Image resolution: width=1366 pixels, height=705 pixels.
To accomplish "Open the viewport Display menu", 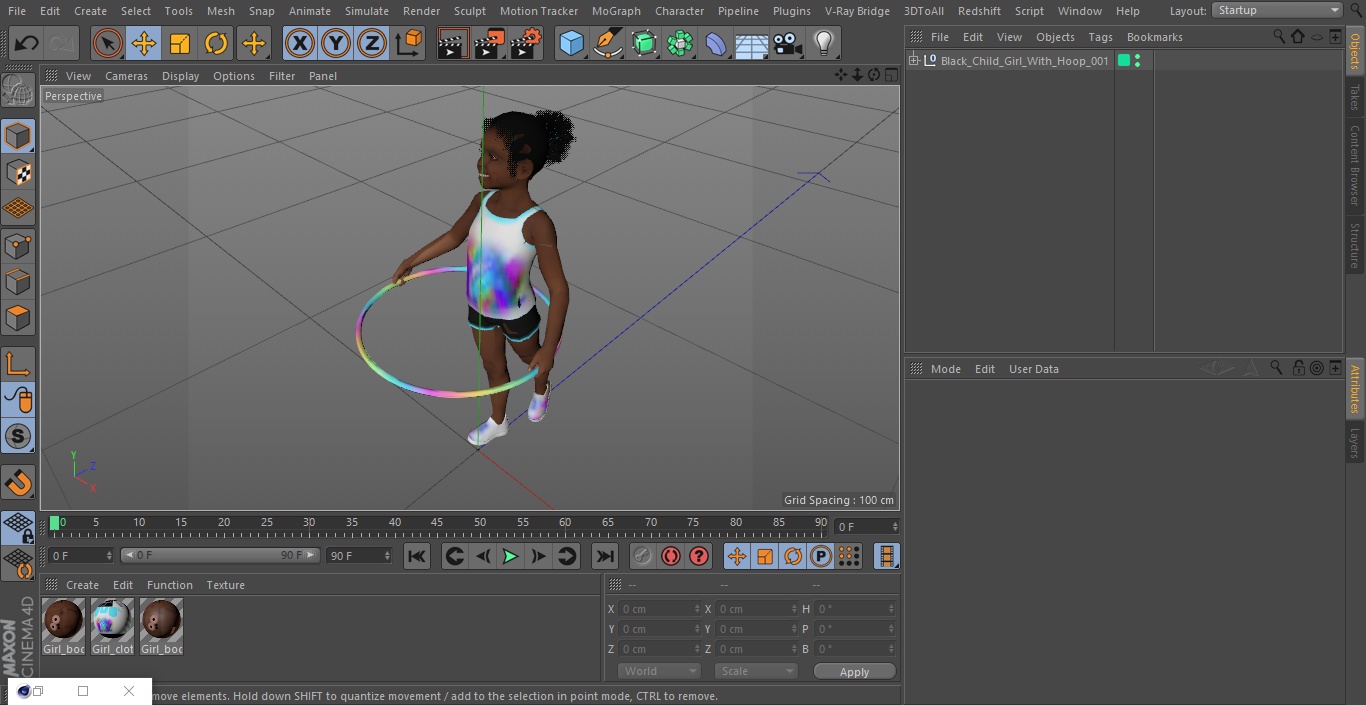I will tap(180, 76).
